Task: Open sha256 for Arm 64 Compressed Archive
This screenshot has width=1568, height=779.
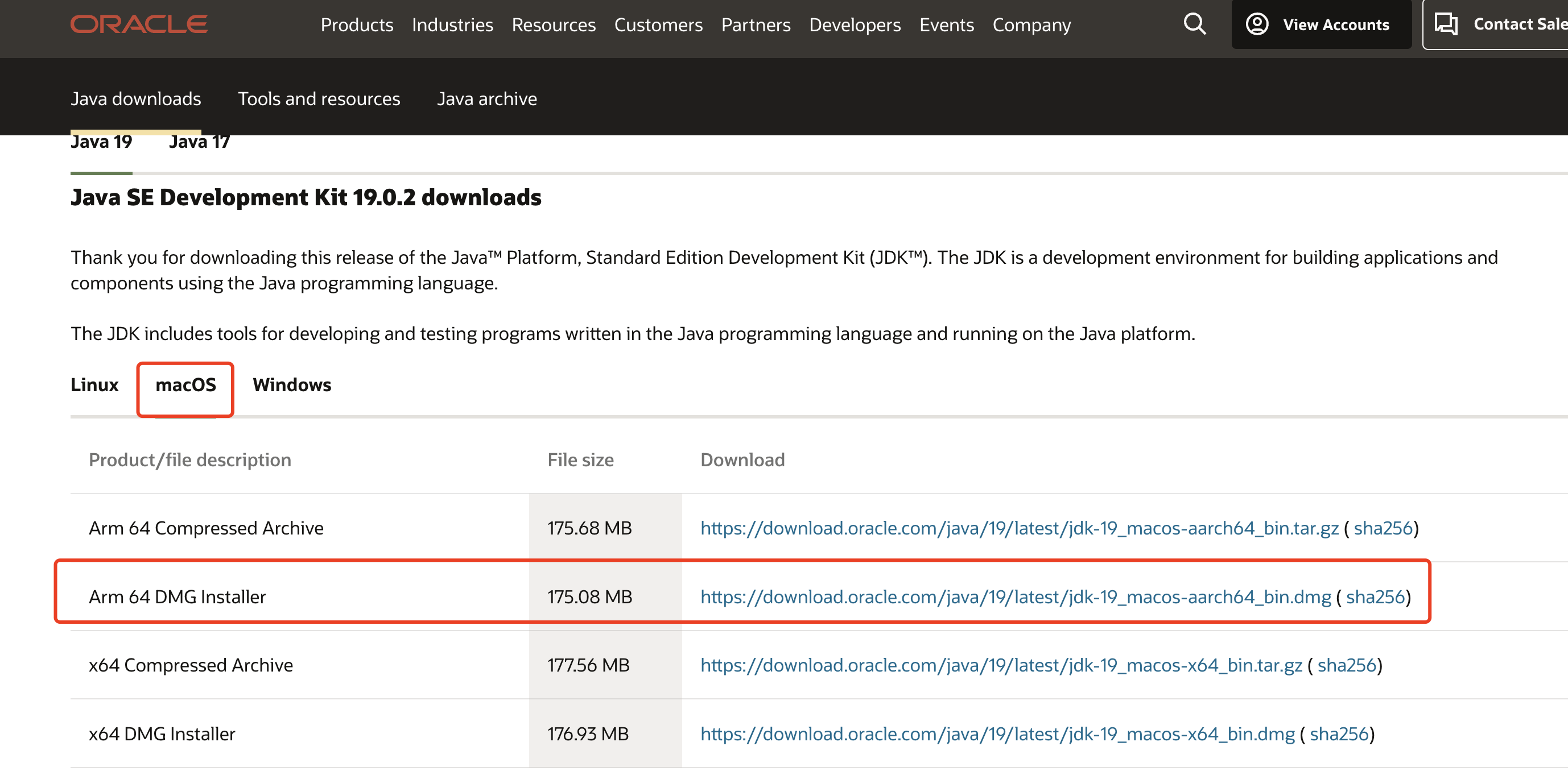Action: pyautogui.click(x=1383, y=528)
